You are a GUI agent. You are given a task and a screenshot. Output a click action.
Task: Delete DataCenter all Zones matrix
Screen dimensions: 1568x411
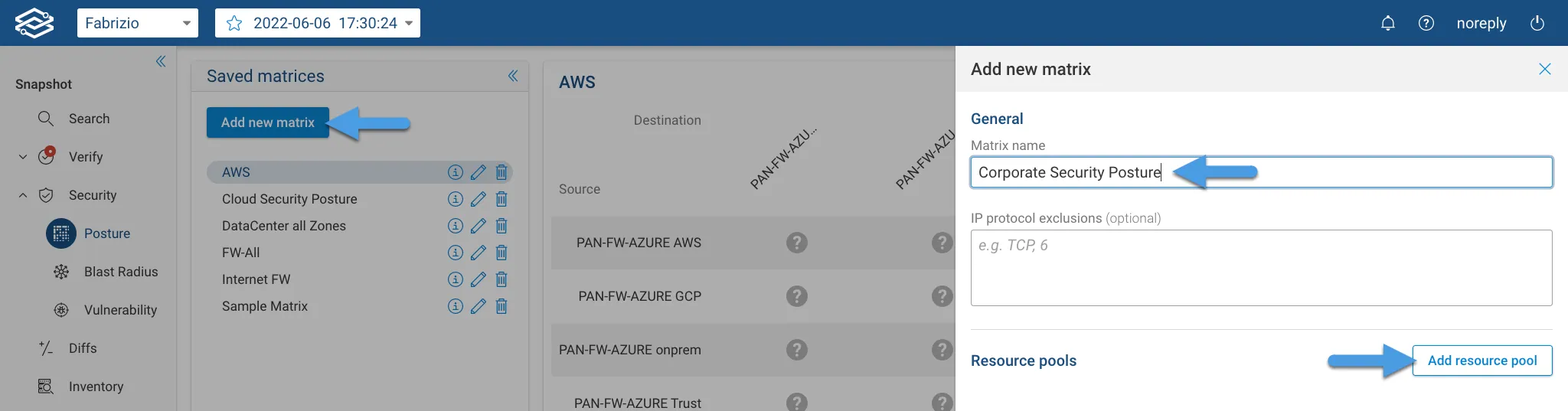click(501, 226)
